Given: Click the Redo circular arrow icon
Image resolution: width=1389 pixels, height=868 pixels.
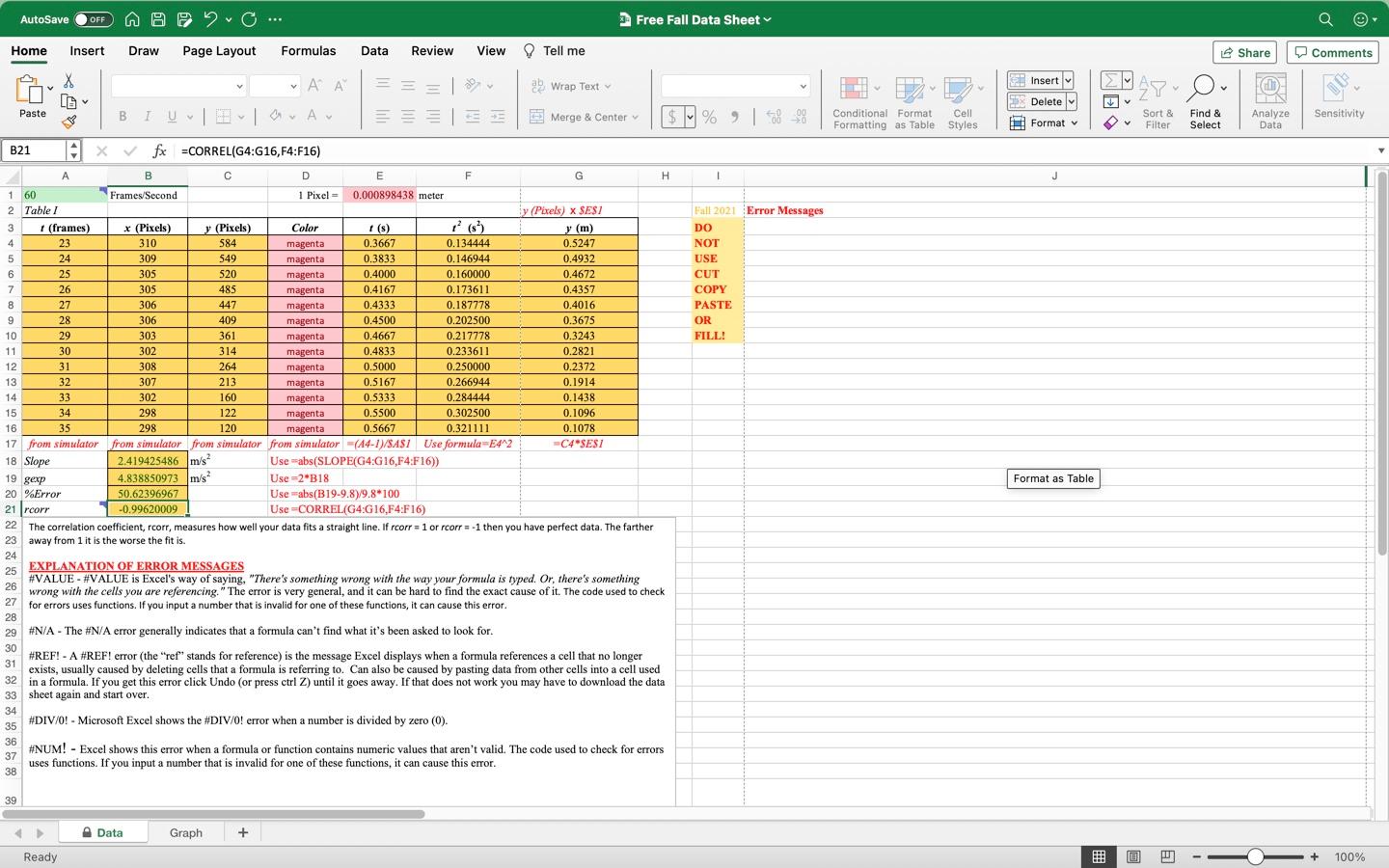Looking at the screenshot, I should 249,19.
